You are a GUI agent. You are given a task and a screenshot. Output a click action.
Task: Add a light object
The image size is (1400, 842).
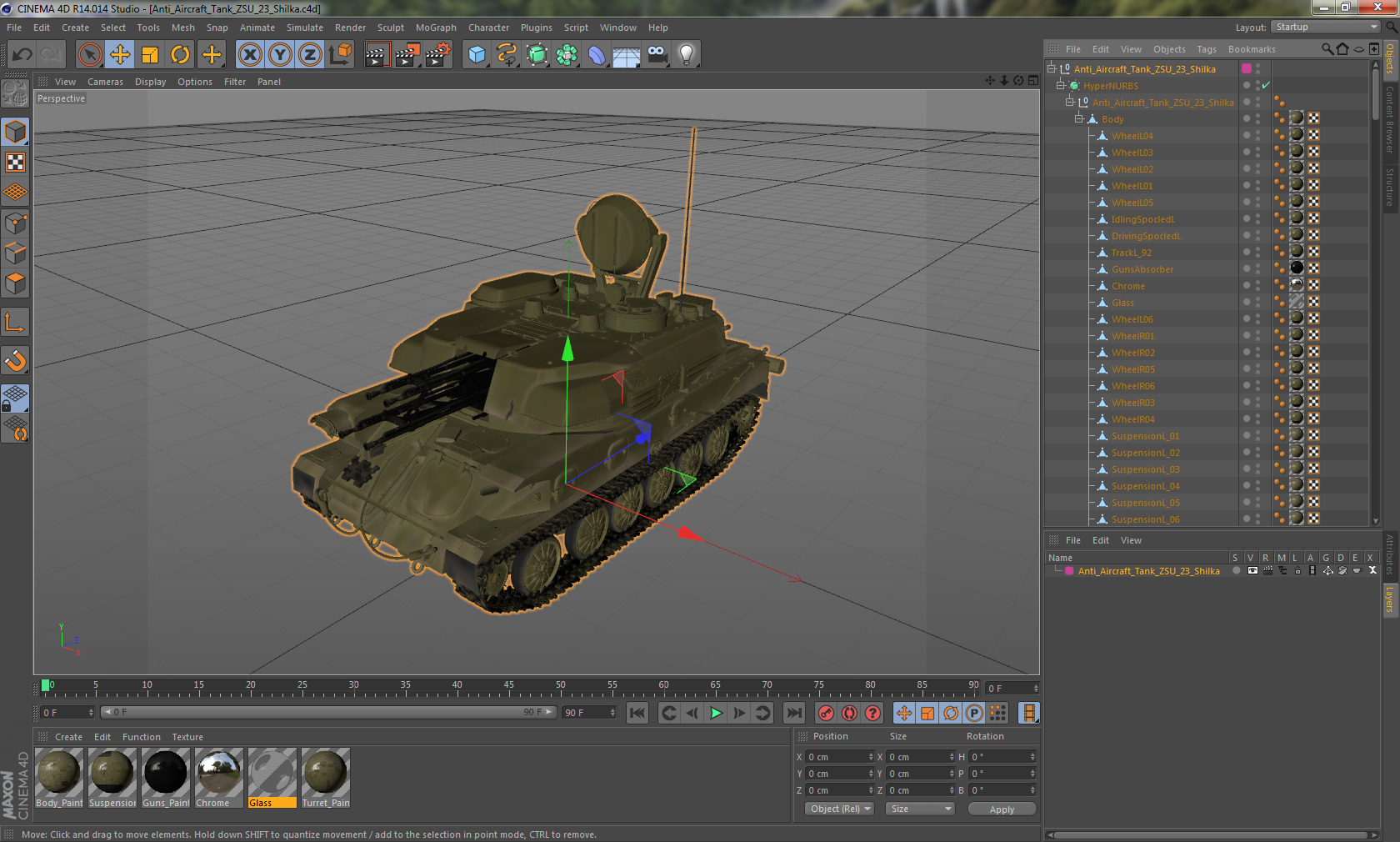click(687, 55)
